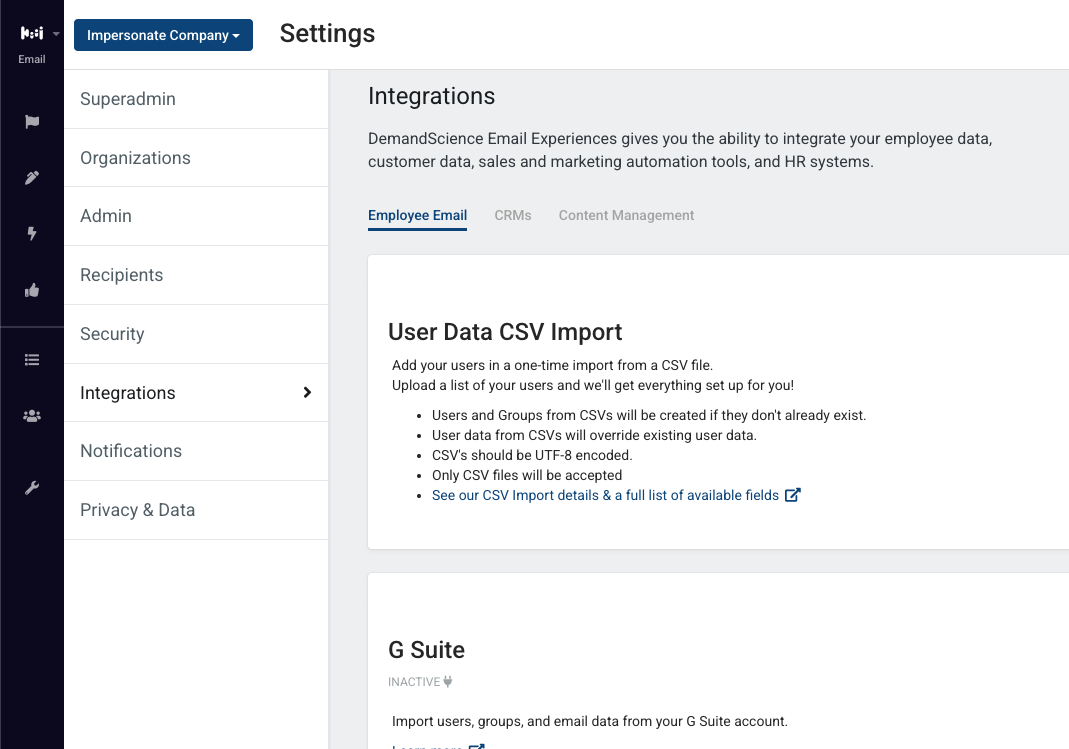This screenshot has width=1069, height=749.
Task: Open the Security settings section
Action: [x=196, y=334]
